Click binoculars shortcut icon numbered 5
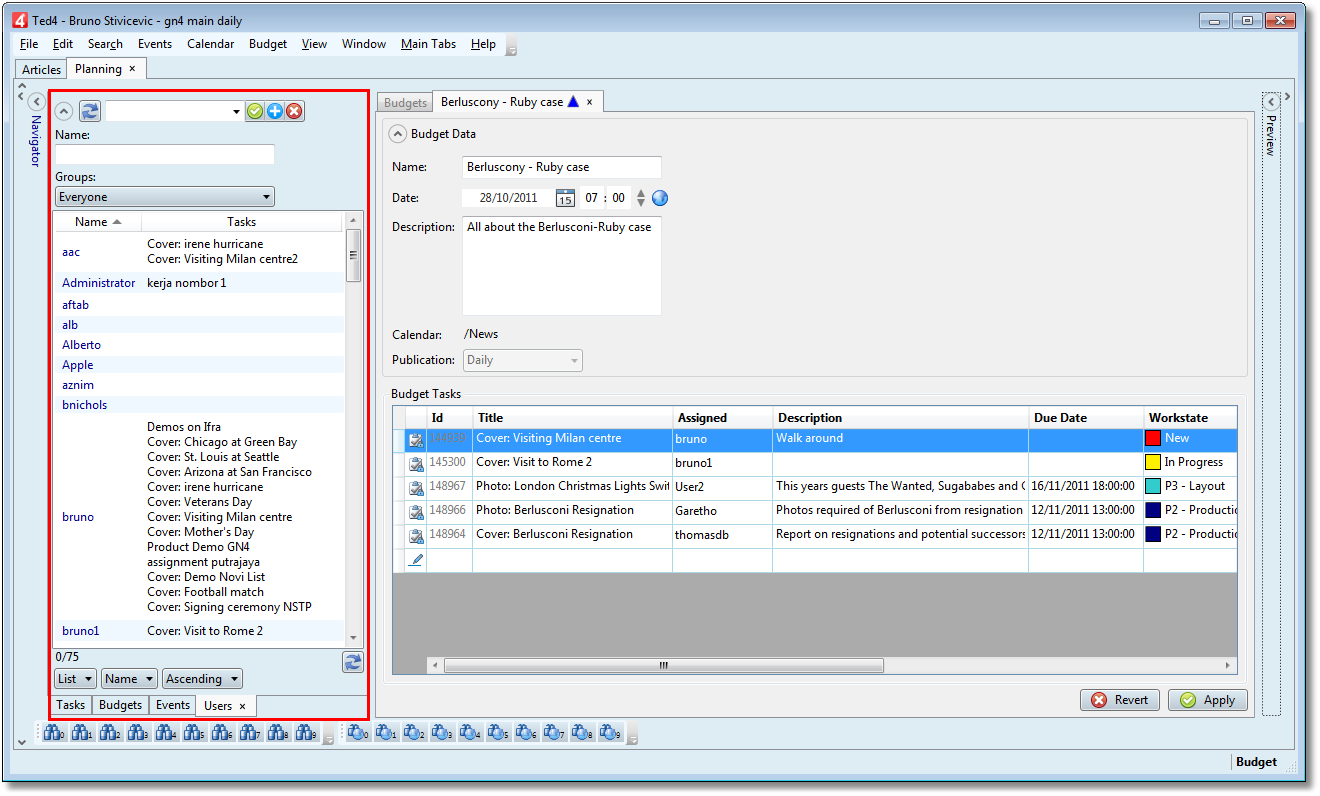 pos(194,733)
